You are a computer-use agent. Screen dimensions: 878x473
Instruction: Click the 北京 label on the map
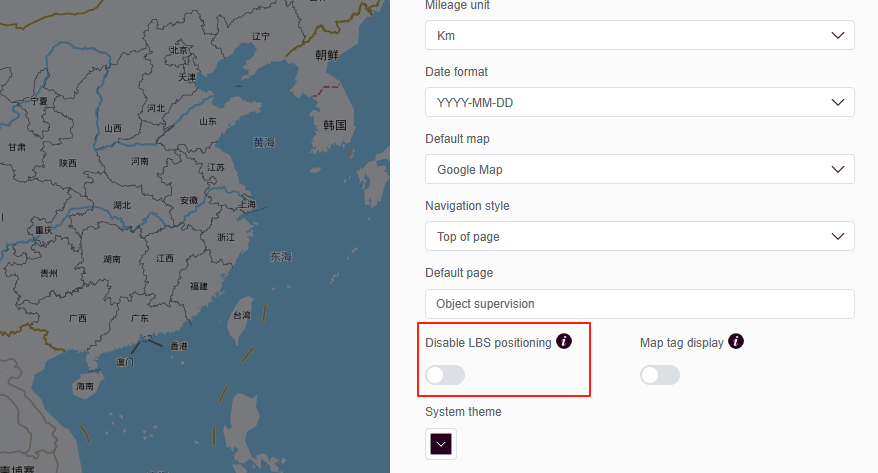tap(179, 50)
